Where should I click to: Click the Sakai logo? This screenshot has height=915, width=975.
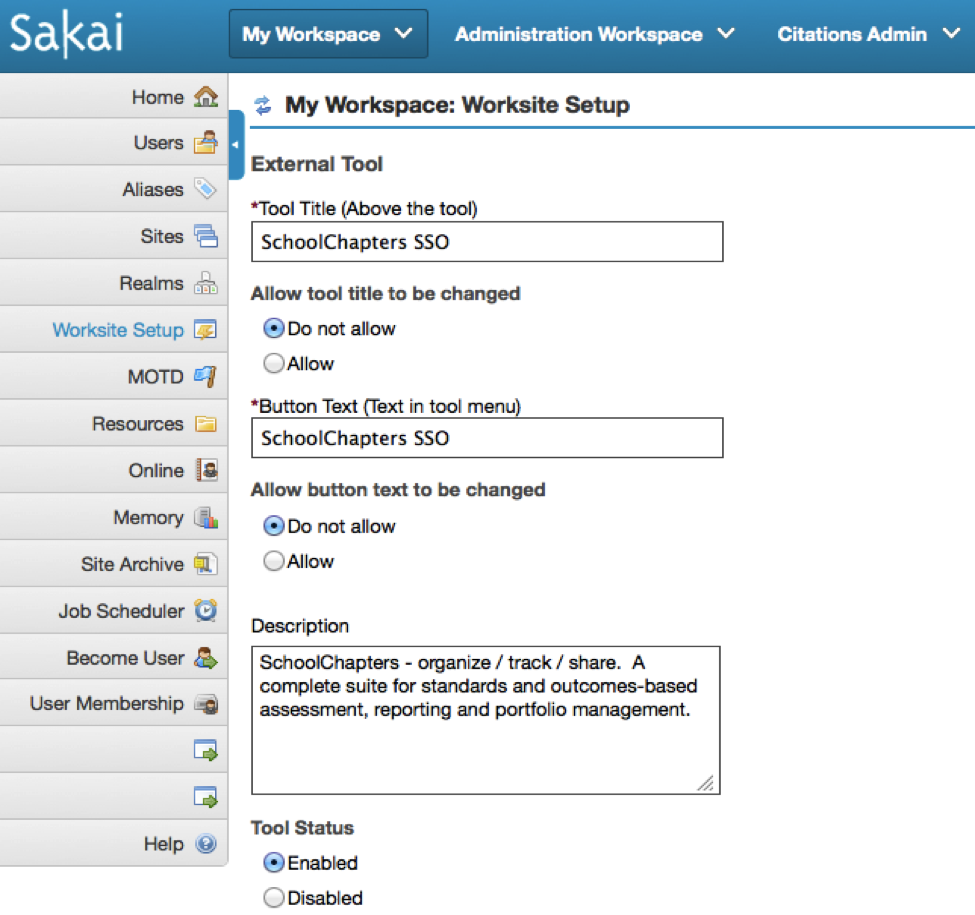[67, 34]
